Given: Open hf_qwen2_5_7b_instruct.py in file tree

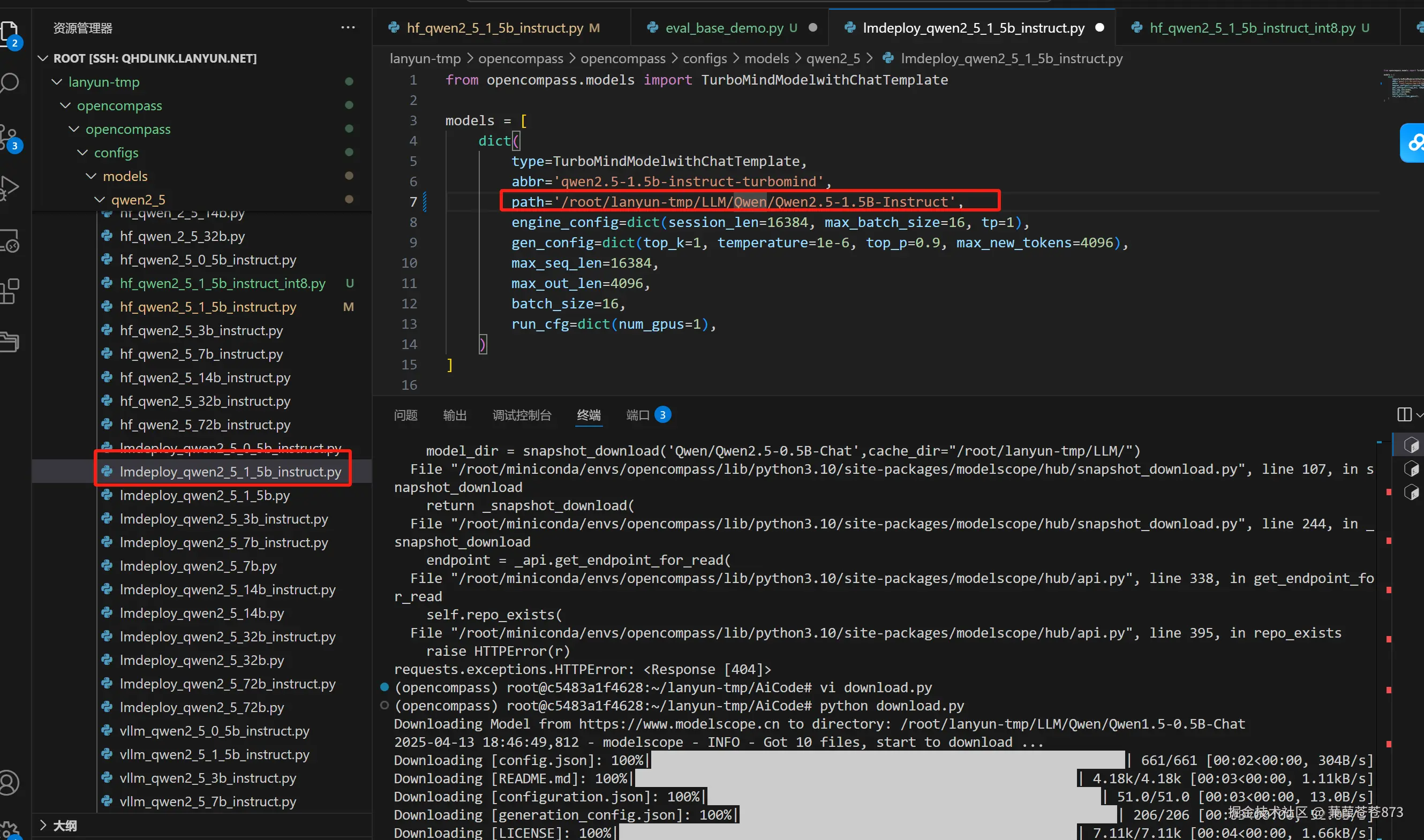Looking at the screenshot, I should click(201, 354).
